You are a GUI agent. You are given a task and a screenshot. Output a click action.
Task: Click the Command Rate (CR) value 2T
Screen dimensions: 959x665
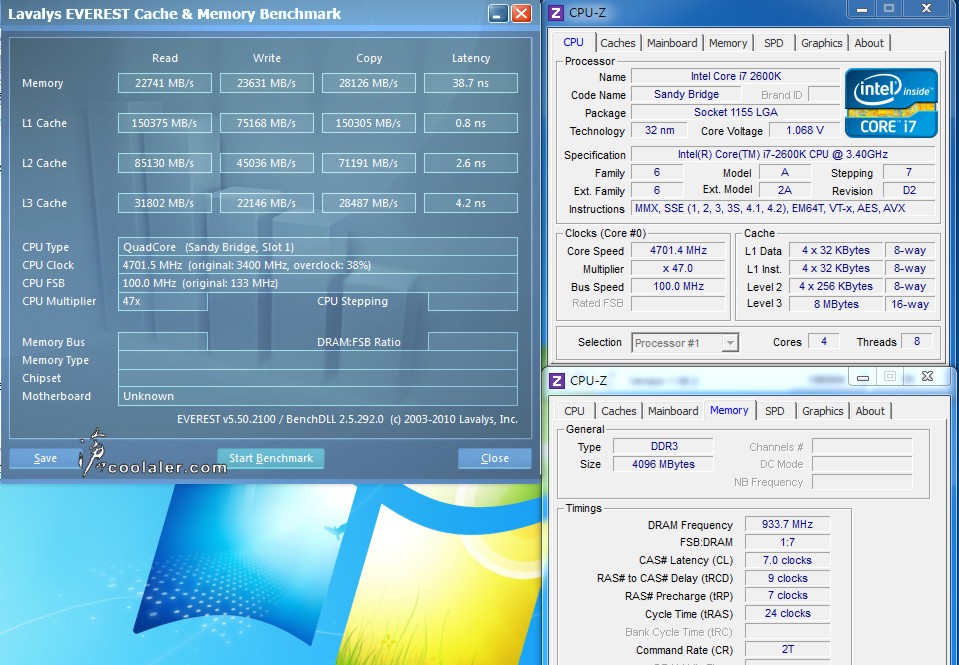(787, 650)
